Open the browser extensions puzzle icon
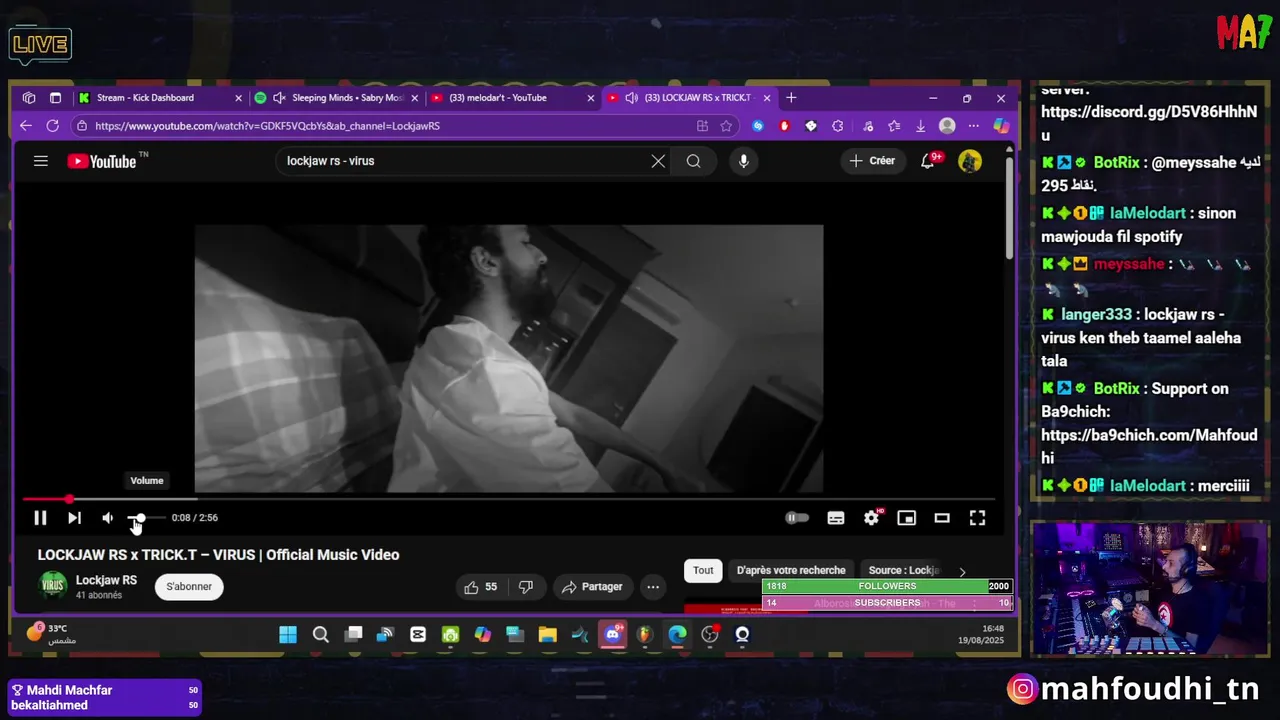Screen dimensions: 1280x720 point(837,126)
